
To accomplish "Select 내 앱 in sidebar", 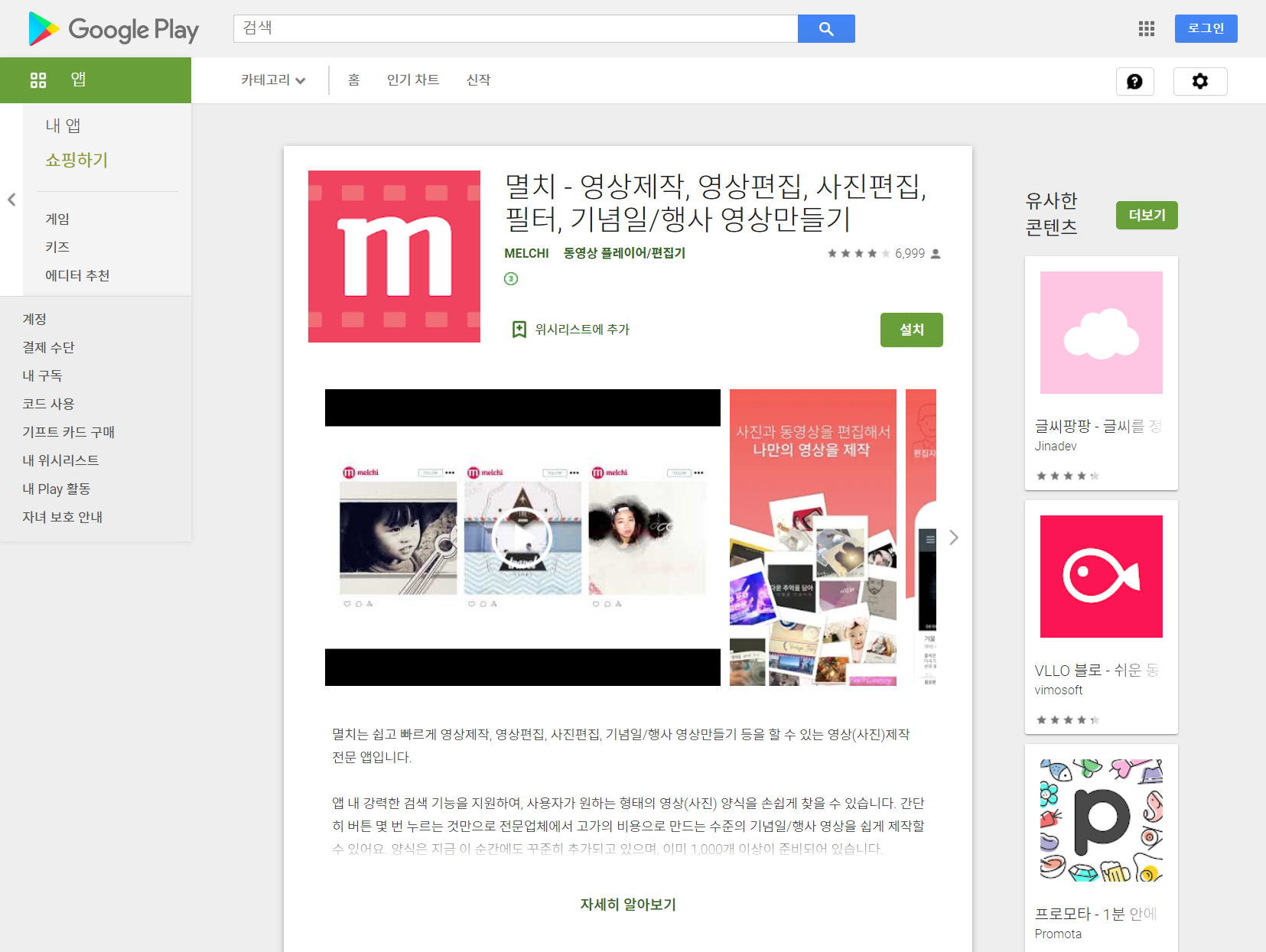I will (x=63, y=125).
